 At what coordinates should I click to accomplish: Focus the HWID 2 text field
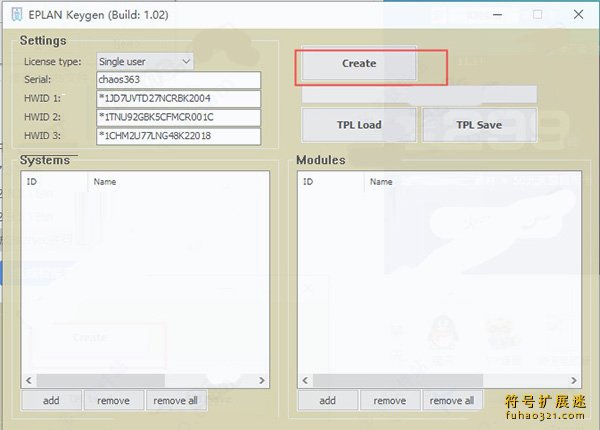point(178,117)
